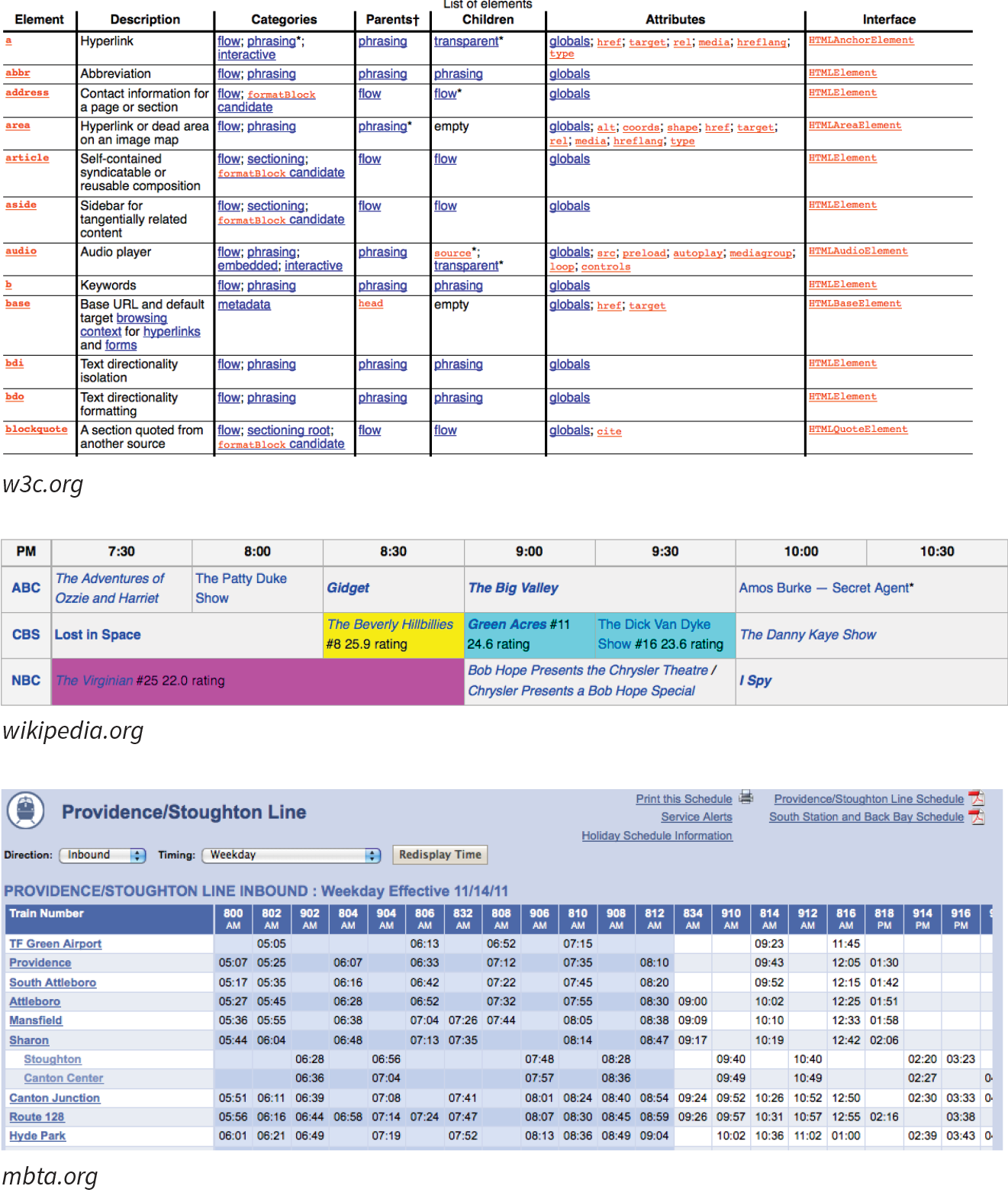
Task: Open the address element link
Action: (x=27, y=93)
